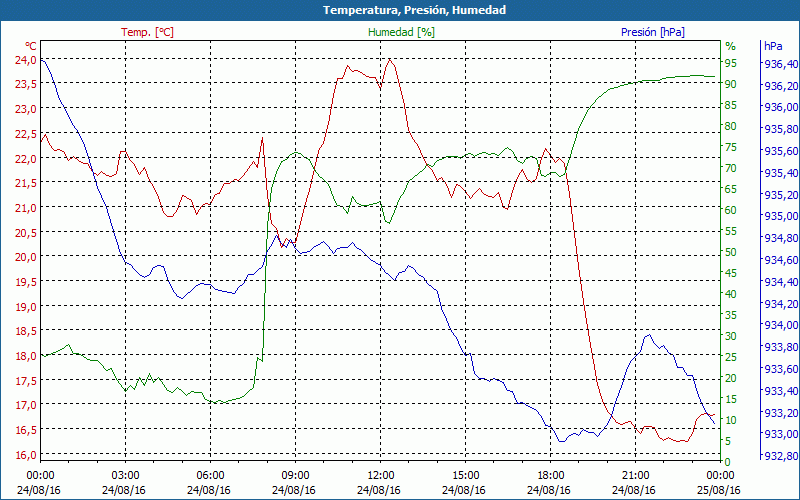Click the 936,40 pressure axis value

point(781,64)
